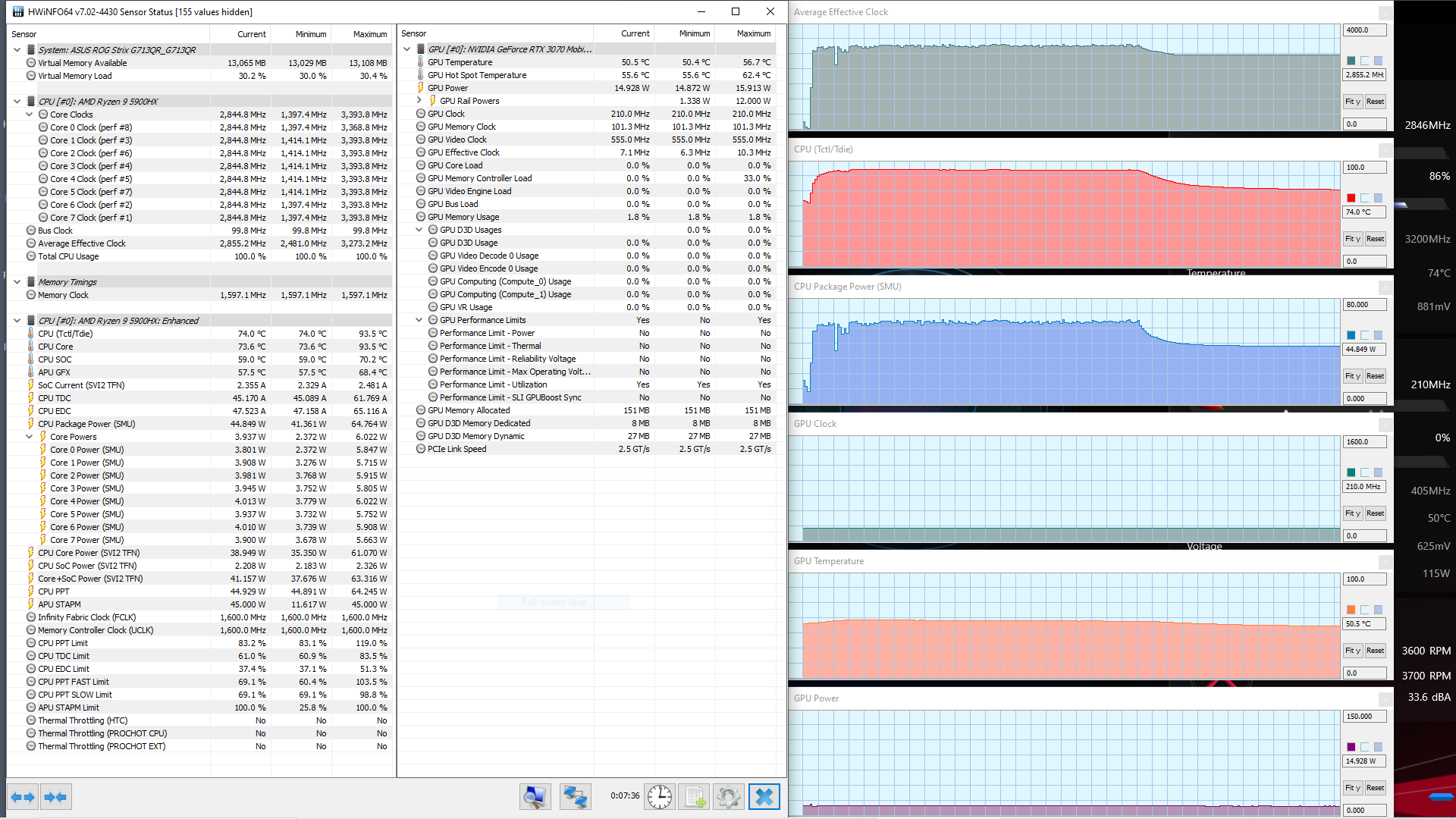Screen dimensions: 1456x819
Task: Click the shrink columns inward arrows icon
Action: (x=56, y=797)
